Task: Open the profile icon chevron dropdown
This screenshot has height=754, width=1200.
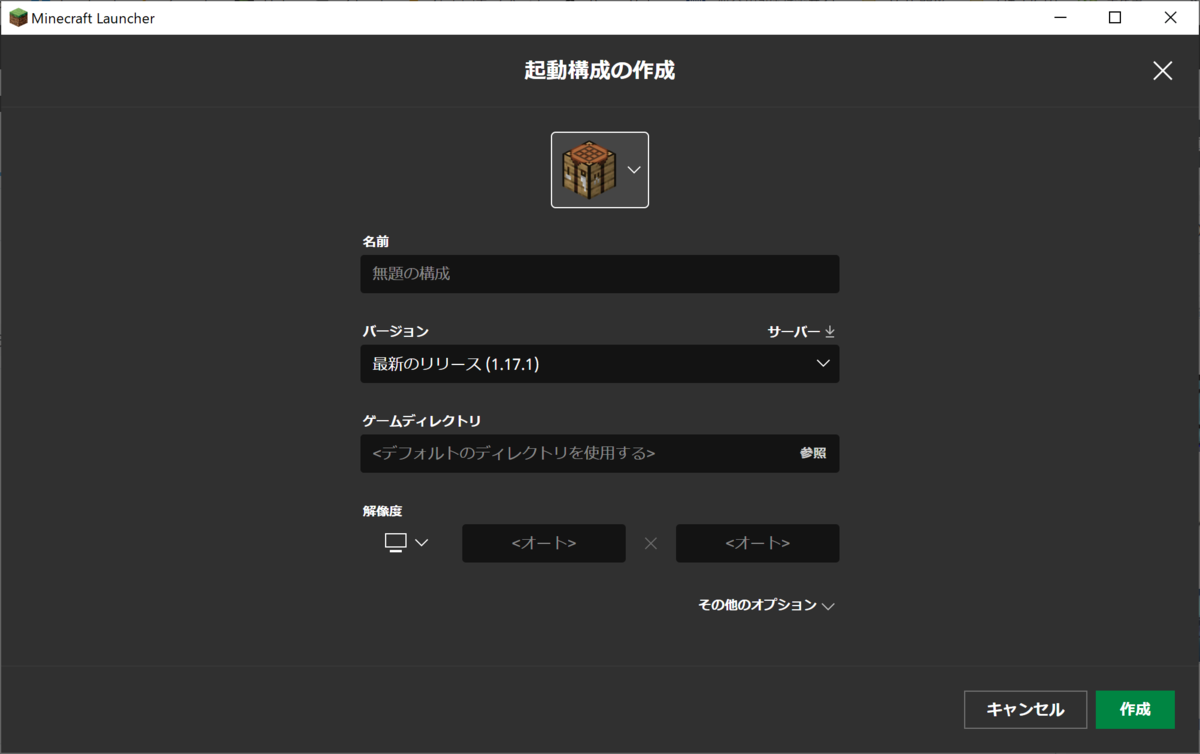Action: tap(634, 170)
